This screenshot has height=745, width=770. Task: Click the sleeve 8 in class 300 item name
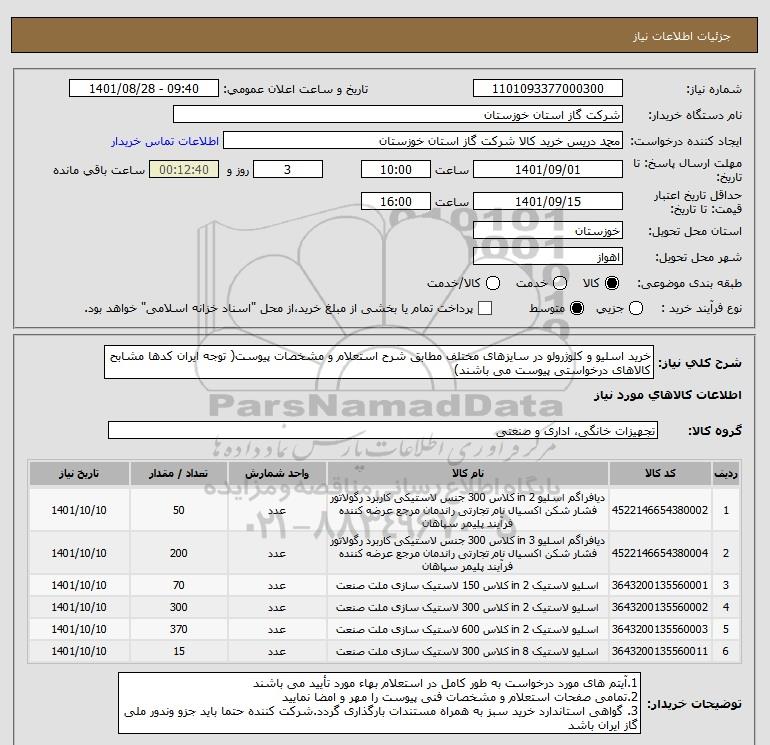(x=467, y=652)
